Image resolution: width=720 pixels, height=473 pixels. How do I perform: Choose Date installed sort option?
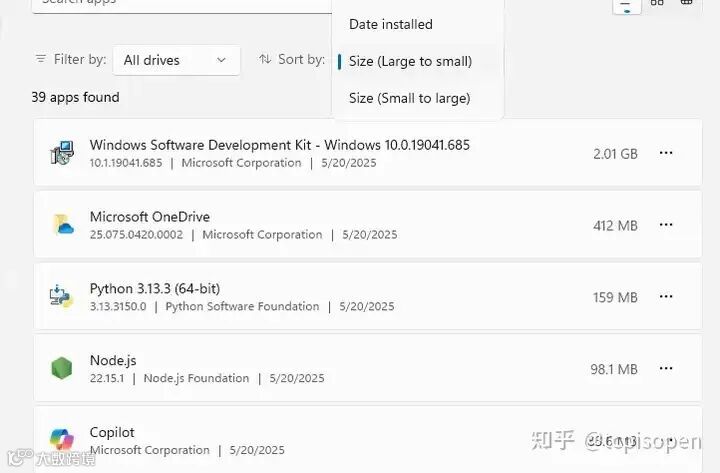pos(391,24)
